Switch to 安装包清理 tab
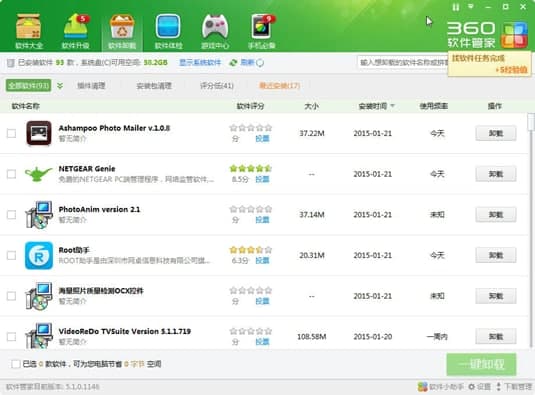The width and height of the screenshot is (535, 395). pyautogui.click(x=154, y=86)
